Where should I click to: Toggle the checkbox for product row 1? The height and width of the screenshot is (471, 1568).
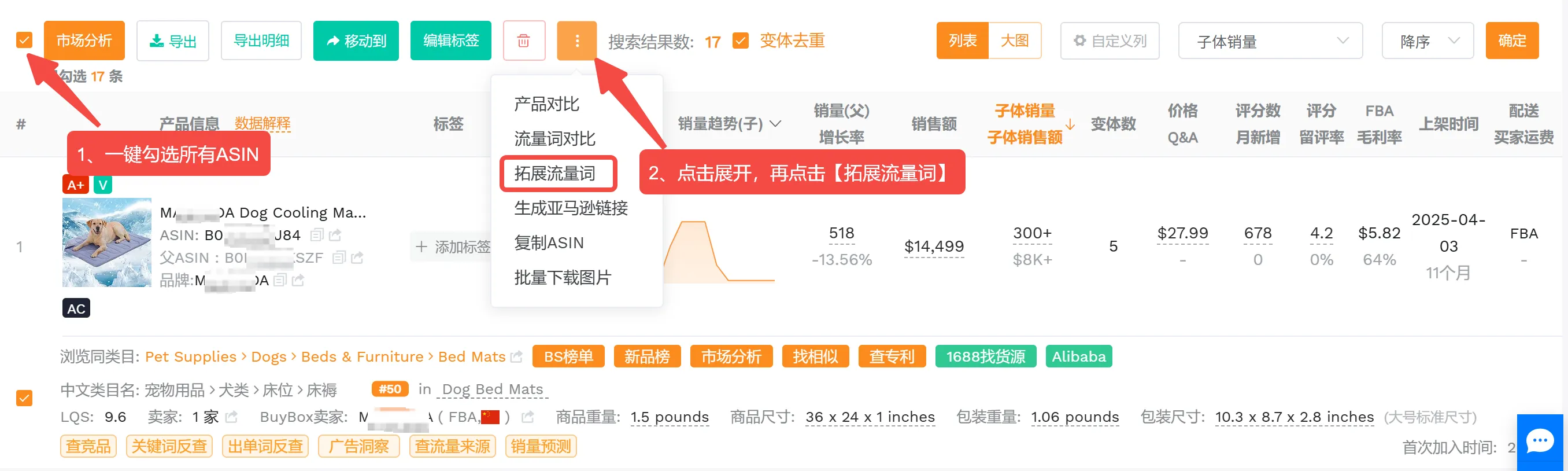pos(24,398)
